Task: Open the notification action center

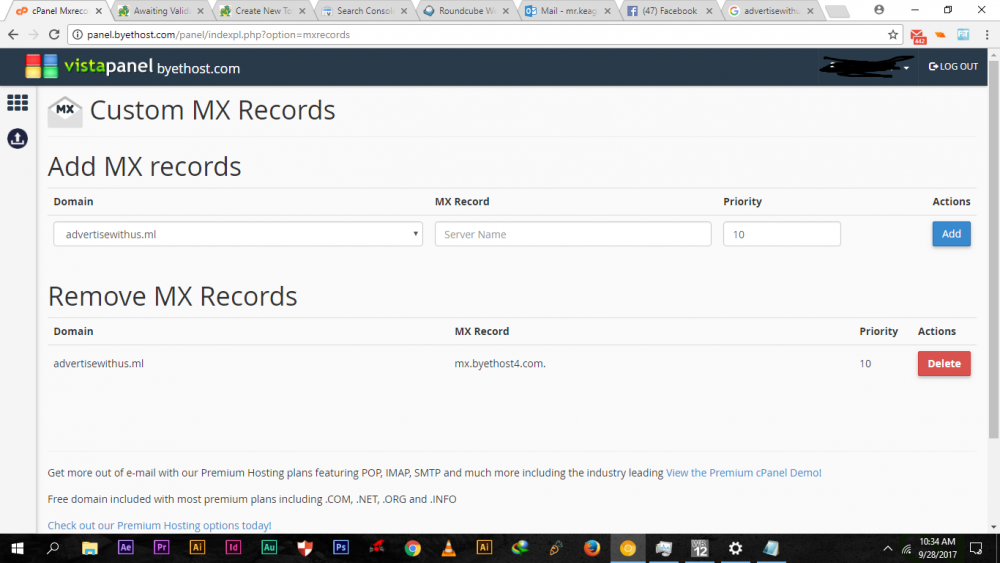Action: 976,548
